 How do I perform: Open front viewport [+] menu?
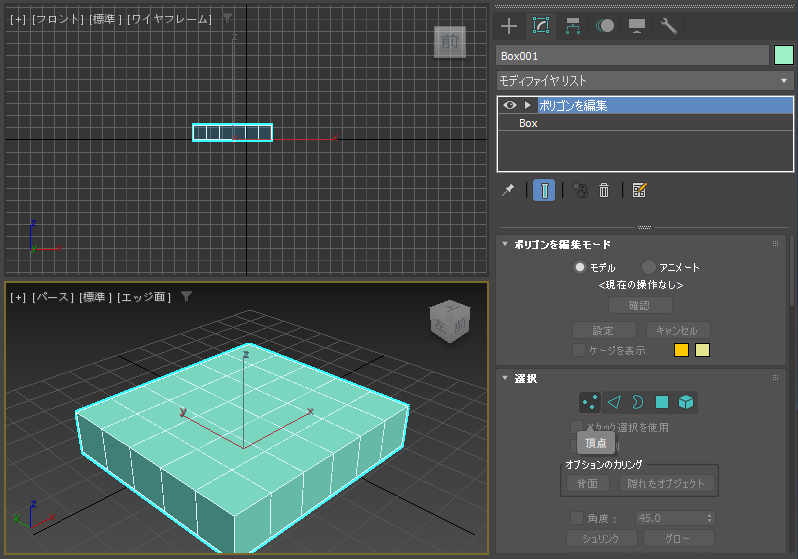click(18, 19)
